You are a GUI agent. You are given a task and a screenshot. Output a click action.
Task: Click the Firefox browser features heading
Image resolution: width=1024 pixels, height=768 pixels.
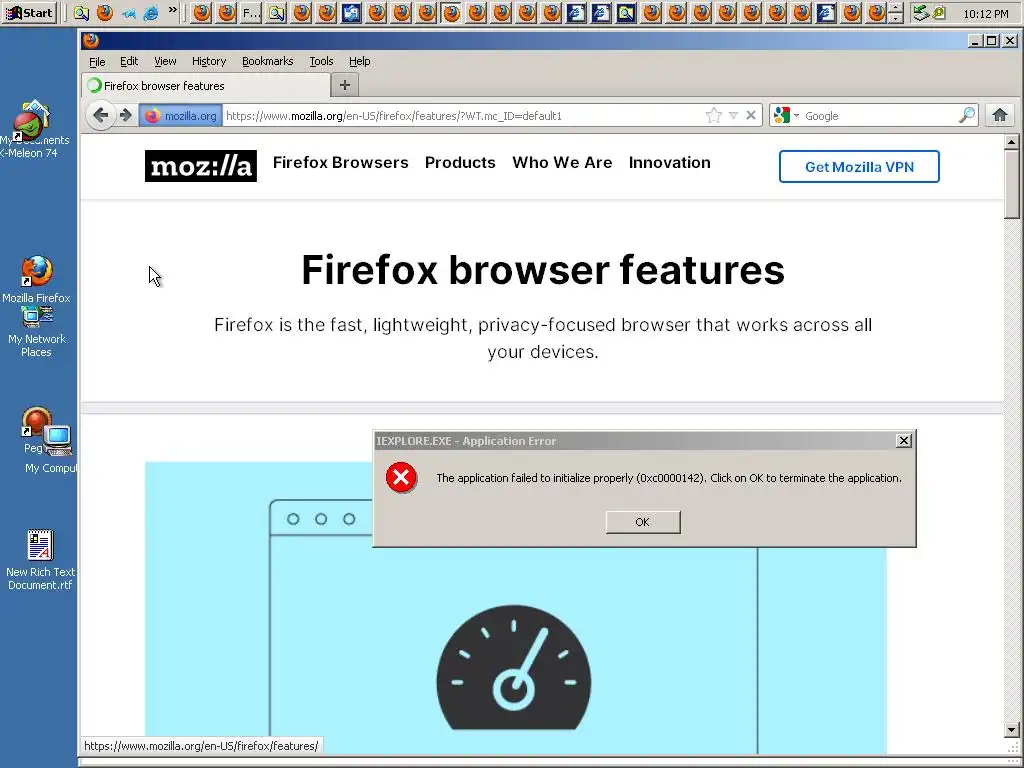pyautogui.click(x=543, y=270)
